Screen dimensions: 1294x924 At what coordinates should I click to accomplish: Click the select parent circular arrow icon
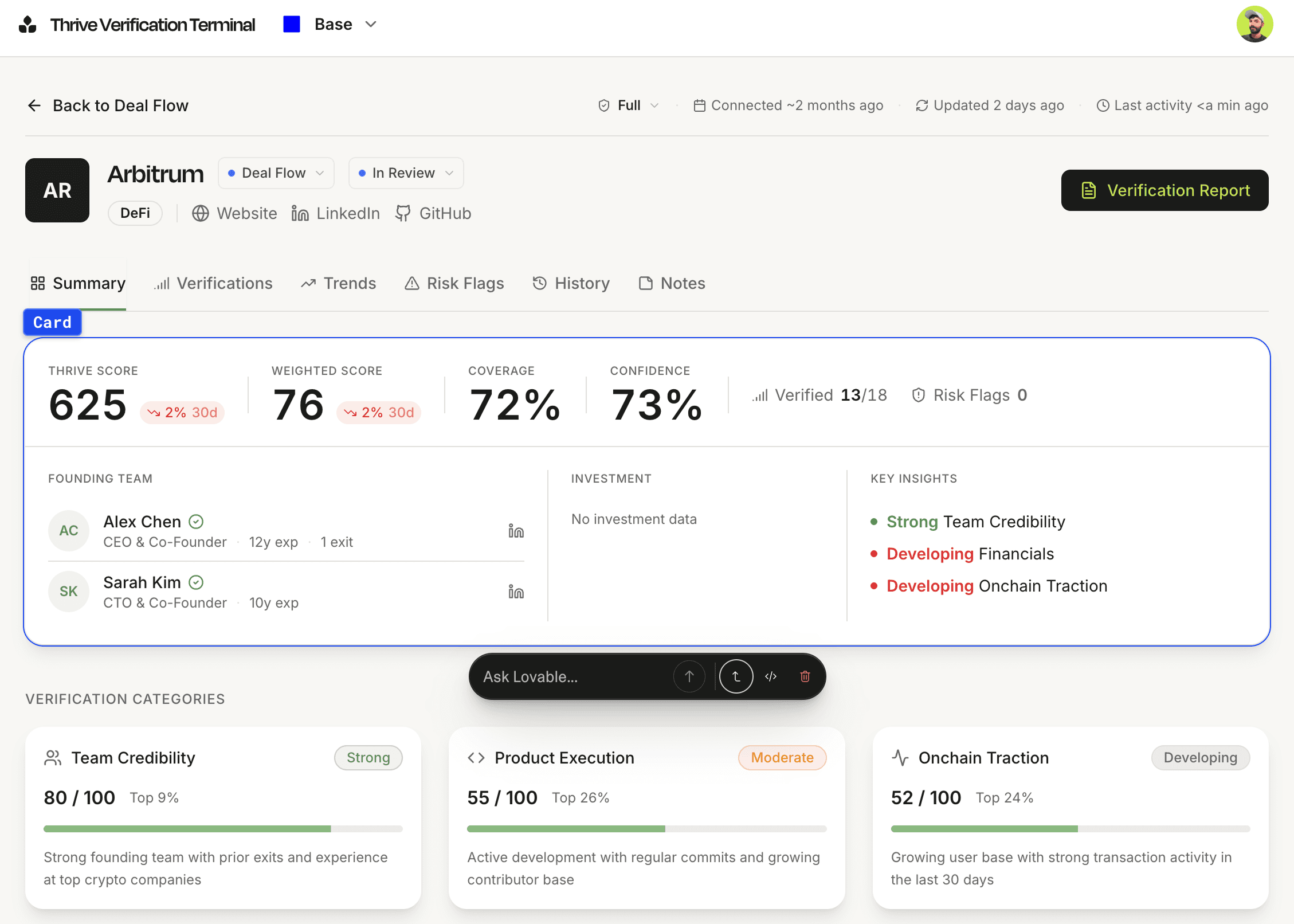pos(736,676)
